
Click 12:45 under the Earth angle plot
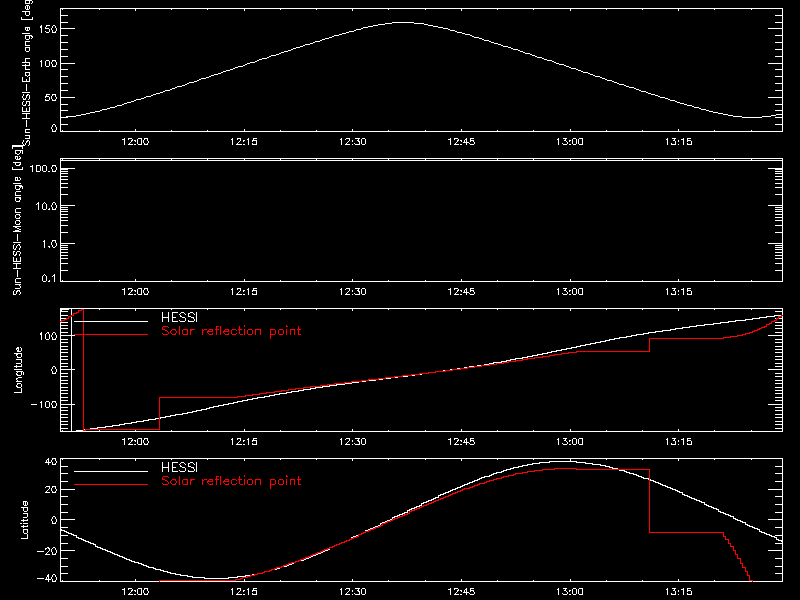click(x=461, y=141)
